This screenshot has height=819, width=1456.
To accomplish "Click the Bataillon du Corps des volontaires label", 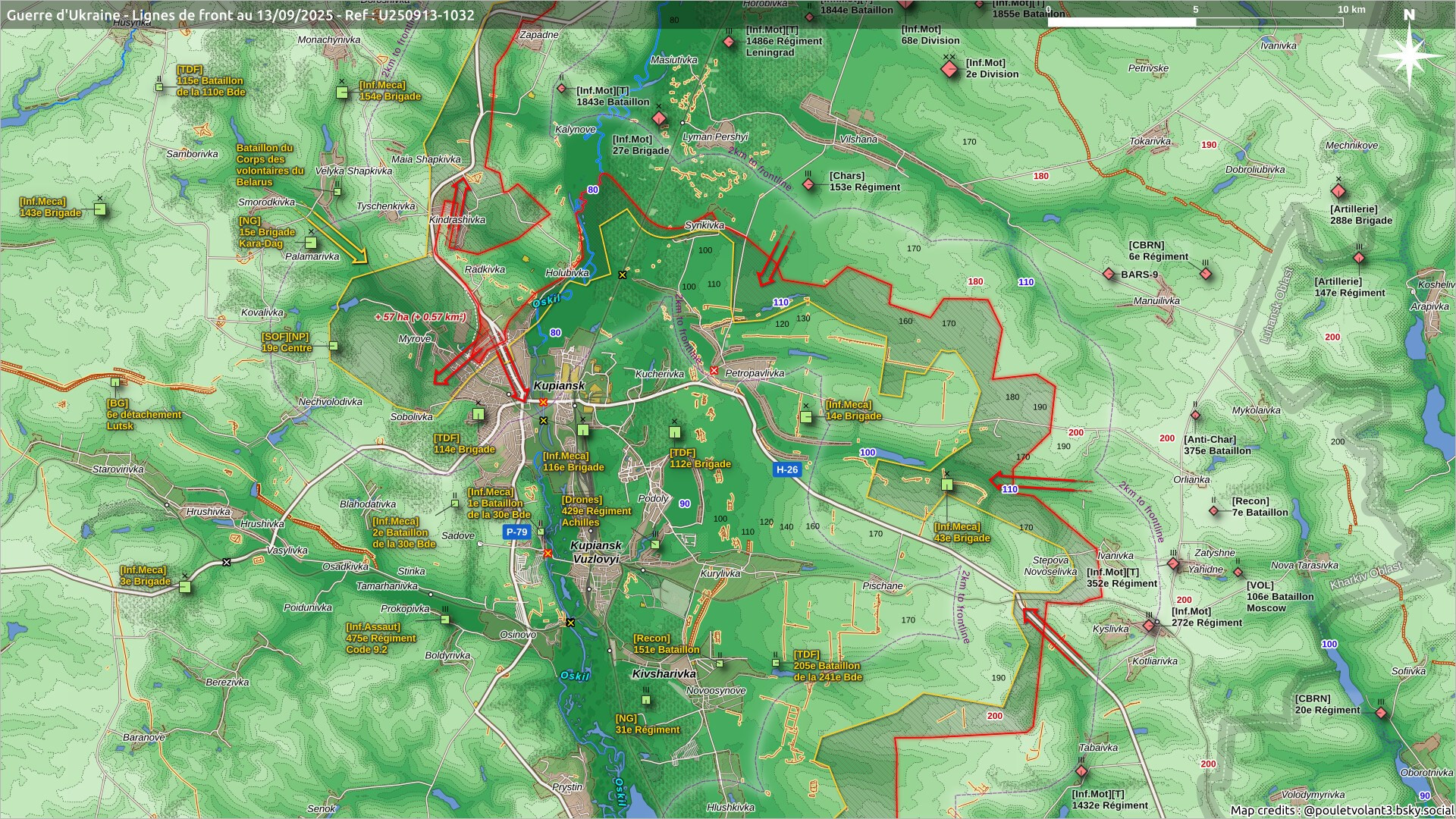I will pos(270,165).
